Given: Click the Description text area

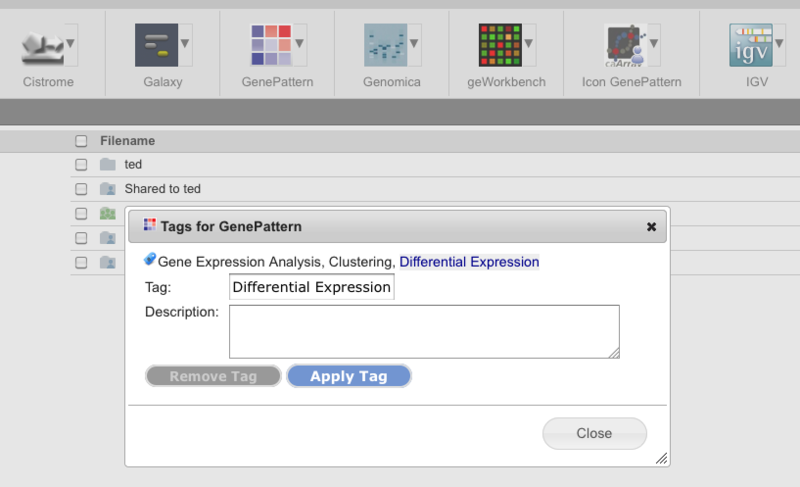Looking at the screenshot, I should [x=424, y=332].
